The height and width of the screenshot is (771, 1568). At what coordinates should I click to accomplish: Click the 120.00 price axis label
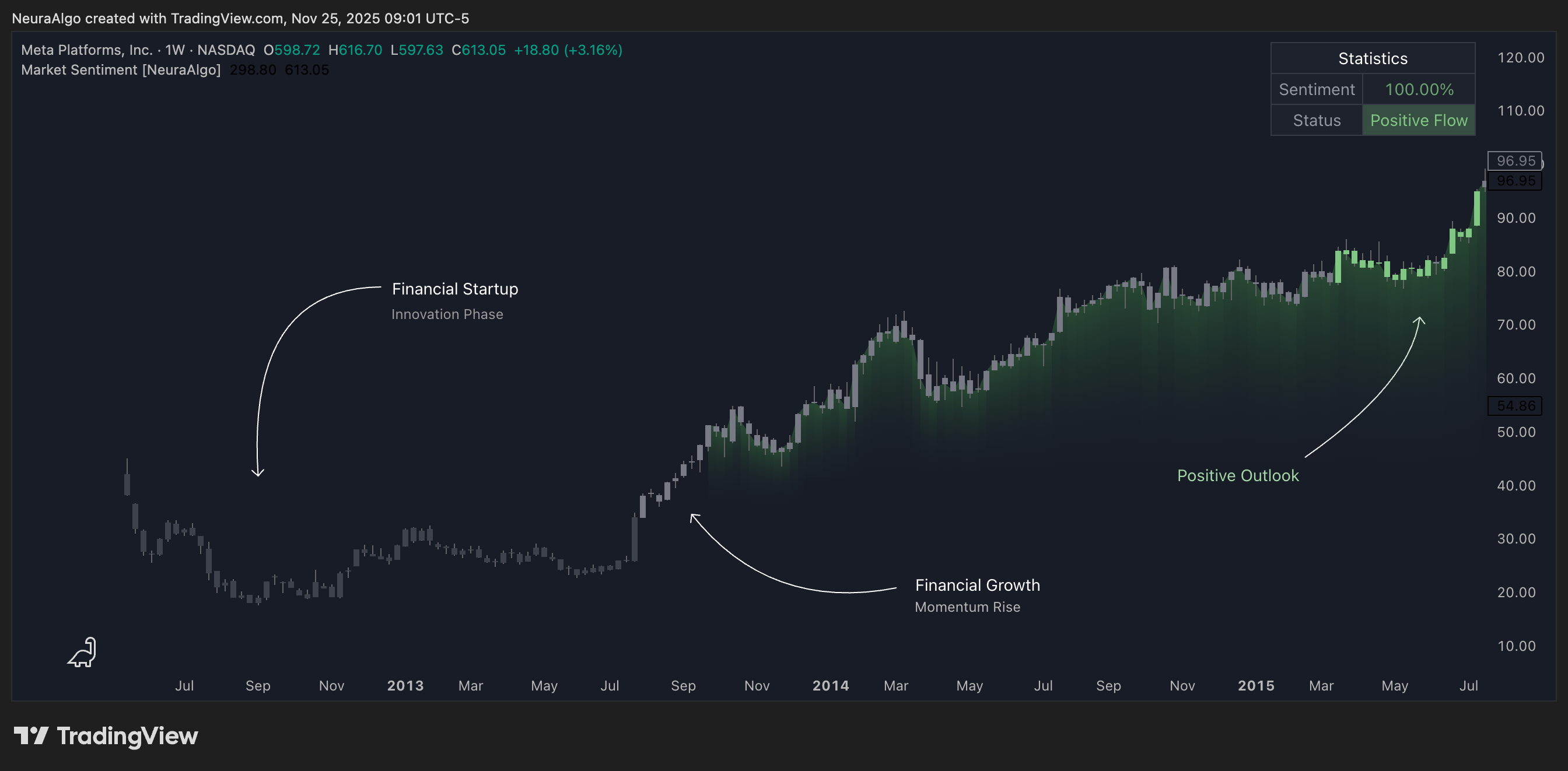tap(1521, 58)
